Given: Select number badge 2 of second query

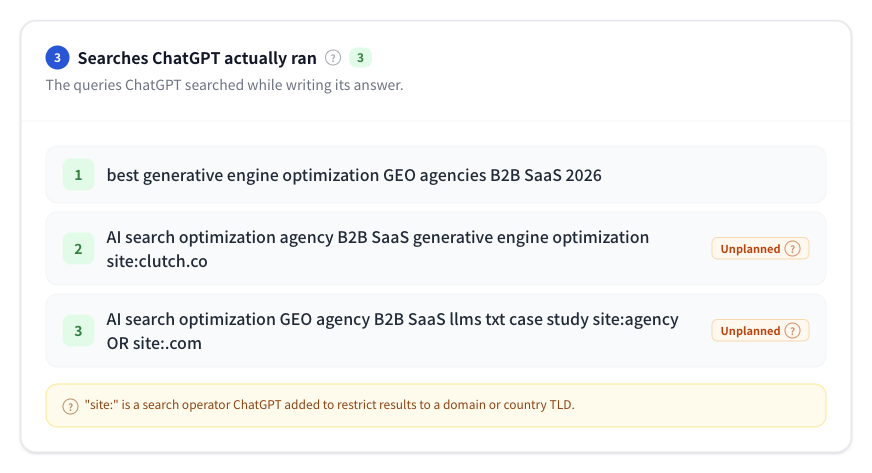Looking at the screenshot, I should tap(78, 249).
